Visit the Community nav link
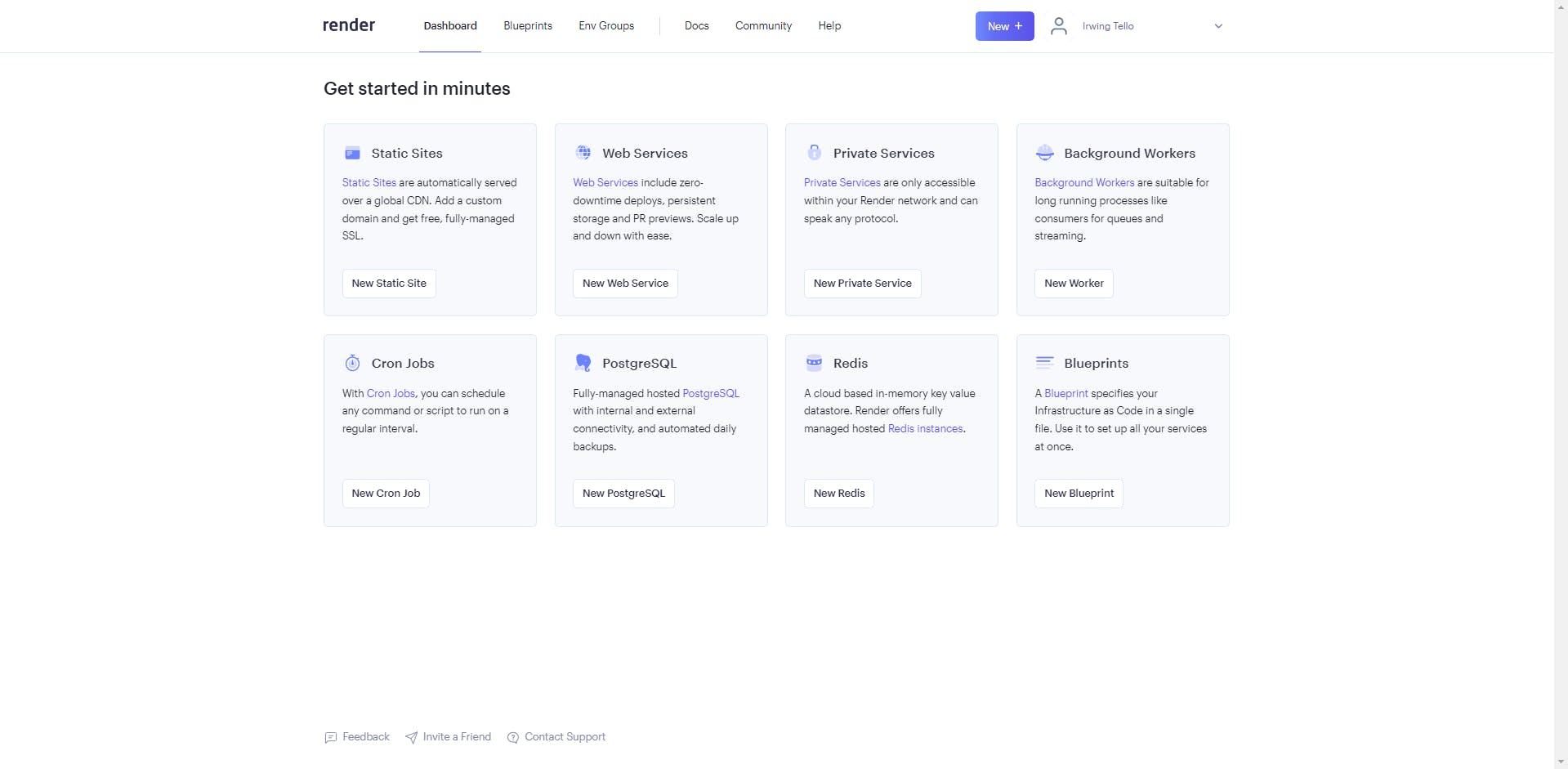Image resolution: width=1568 pixels, height=769 pixels. pos(763,26)
